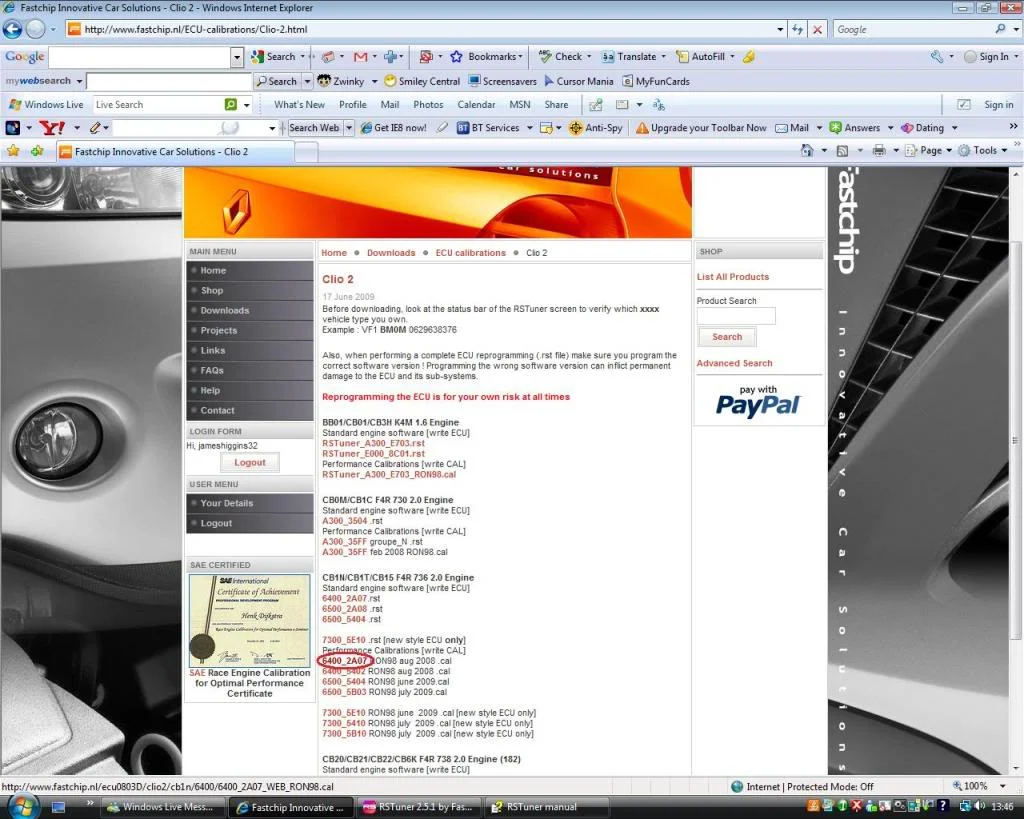Click the search magnifier in Google box
Image resolution: width=1024 pixels, height=819 pixels.
click(x=1000, y=29)
